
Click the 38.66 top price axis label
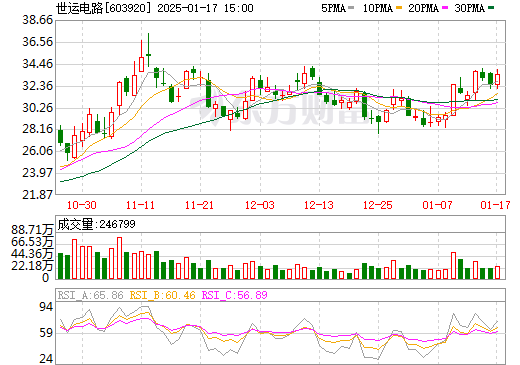pyautogui.click(x=37, y=20)
